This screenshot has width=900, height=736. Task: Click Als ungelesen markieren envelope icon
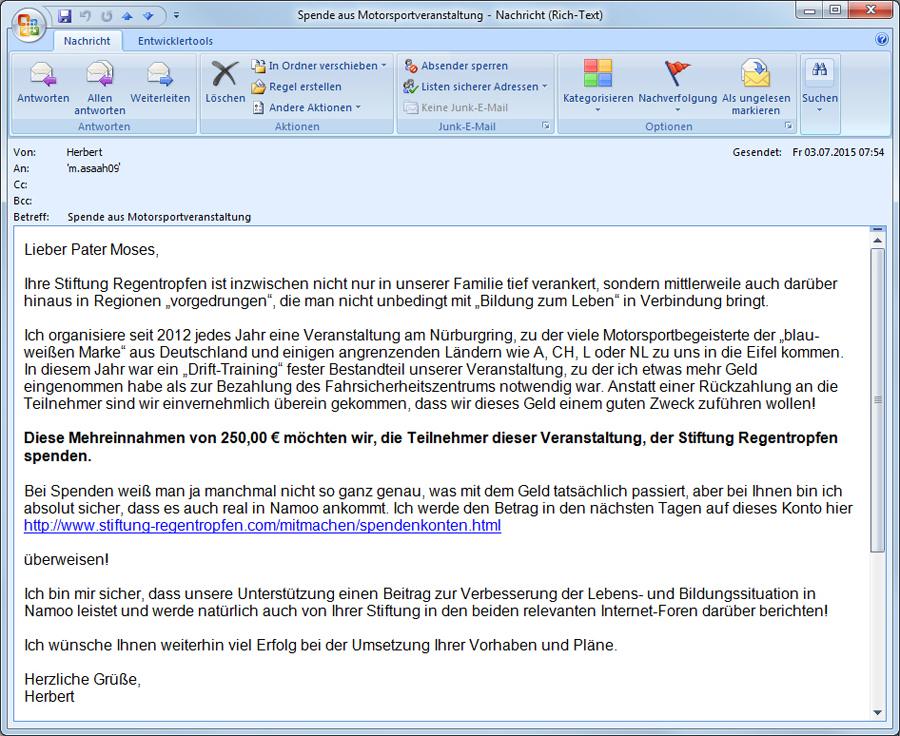point(755,73)
